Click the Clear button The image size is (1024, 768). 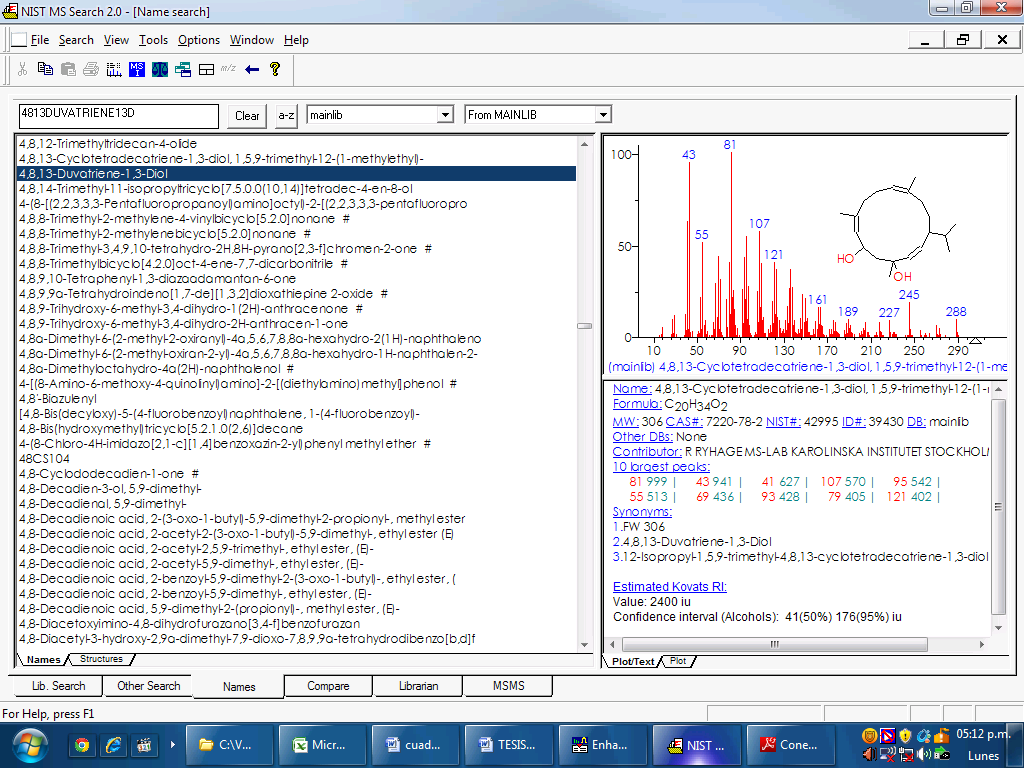click(247, 116)
